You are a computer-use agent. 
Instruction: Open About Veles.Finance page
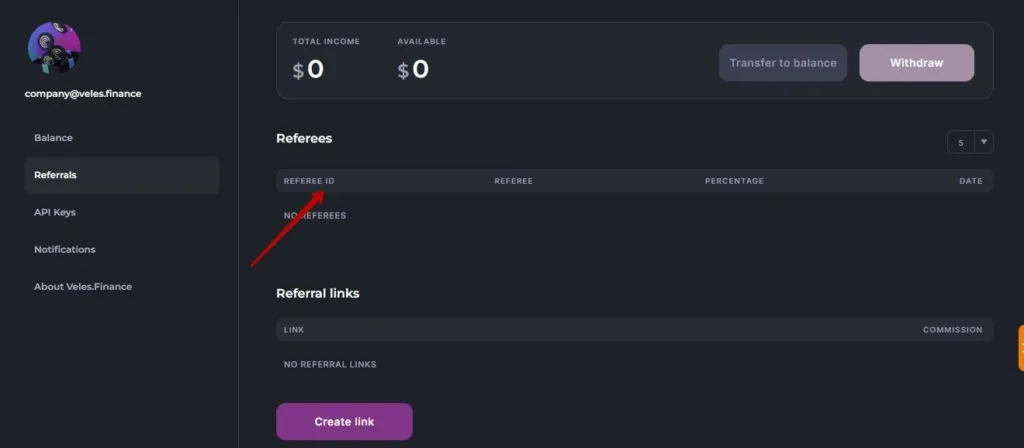click(x=83, y=286)
